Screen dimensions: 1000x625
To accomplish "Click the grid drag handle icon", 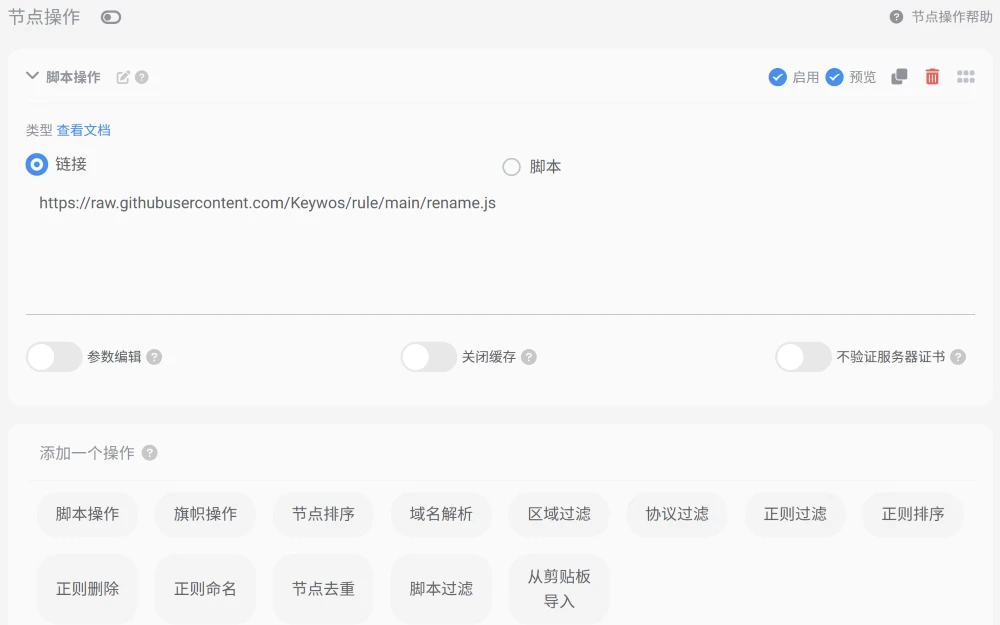I will [x=966, y=77].
